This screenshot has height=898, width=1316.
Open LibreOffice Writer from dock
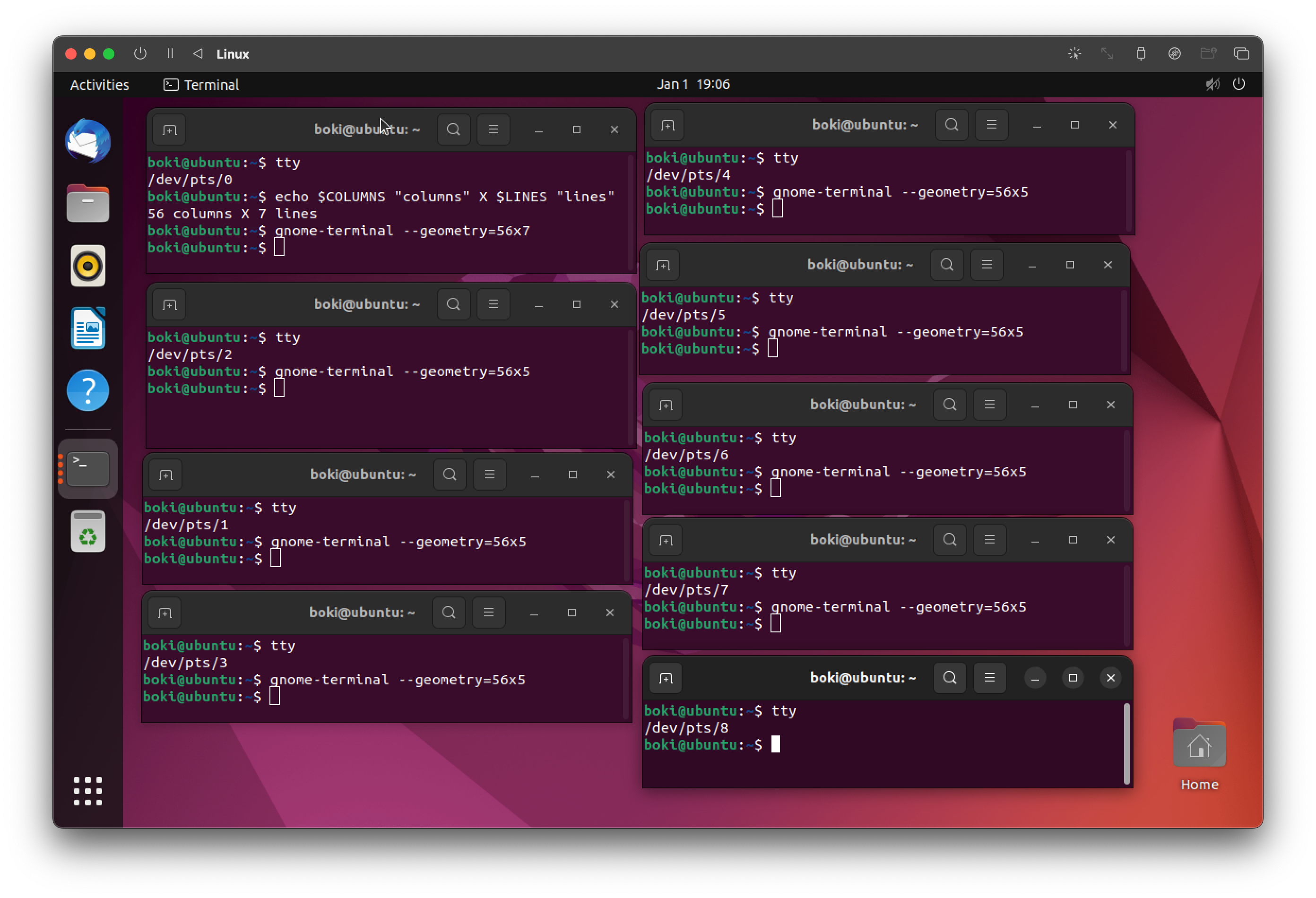tap(88, 328)
